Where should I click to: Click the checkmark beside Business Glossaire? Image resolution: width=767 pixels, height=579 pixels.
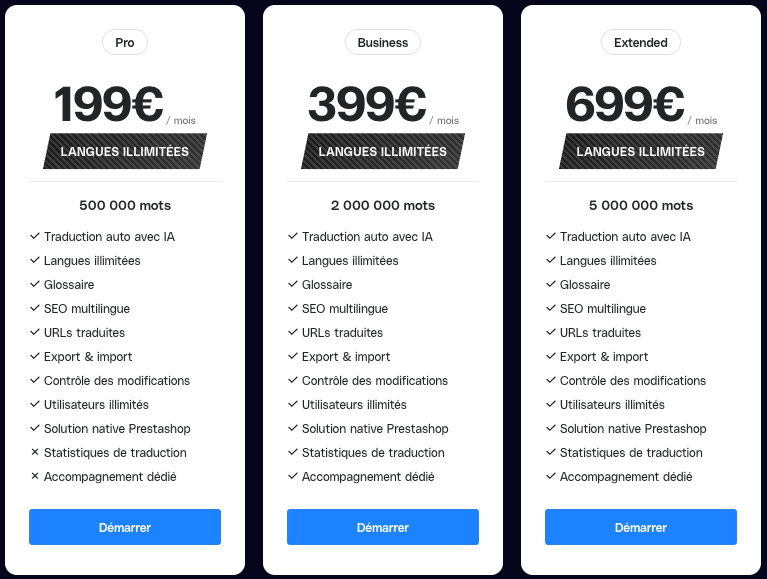(293, 285)
